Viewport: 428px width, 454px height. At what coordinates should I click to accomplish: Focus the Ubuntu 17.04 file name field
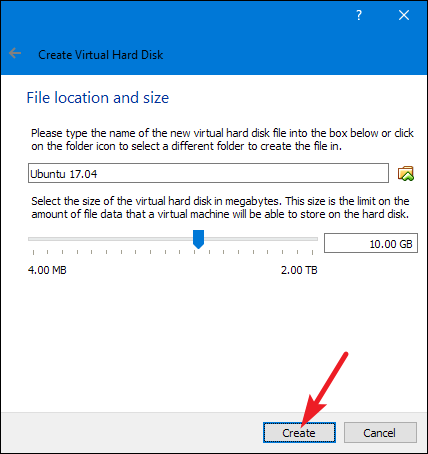coord(208,173)
